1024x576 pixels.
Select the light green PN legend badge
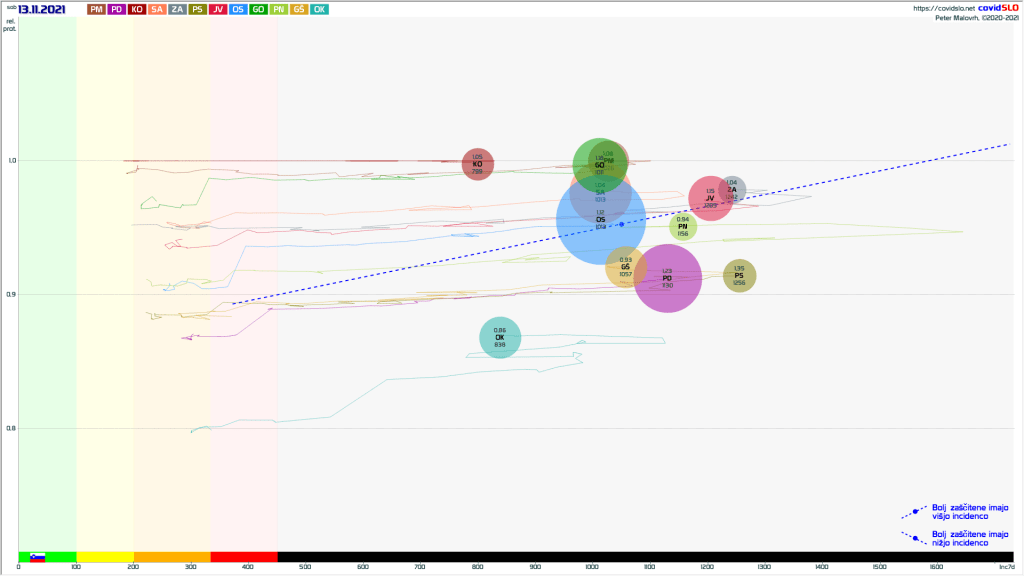point(279,9)
